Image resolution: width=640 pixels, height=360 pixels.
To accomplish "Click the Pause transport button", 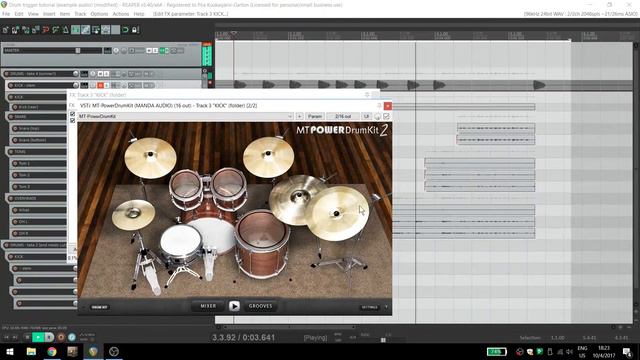I will pyautogui.click(x=49, y=337).
